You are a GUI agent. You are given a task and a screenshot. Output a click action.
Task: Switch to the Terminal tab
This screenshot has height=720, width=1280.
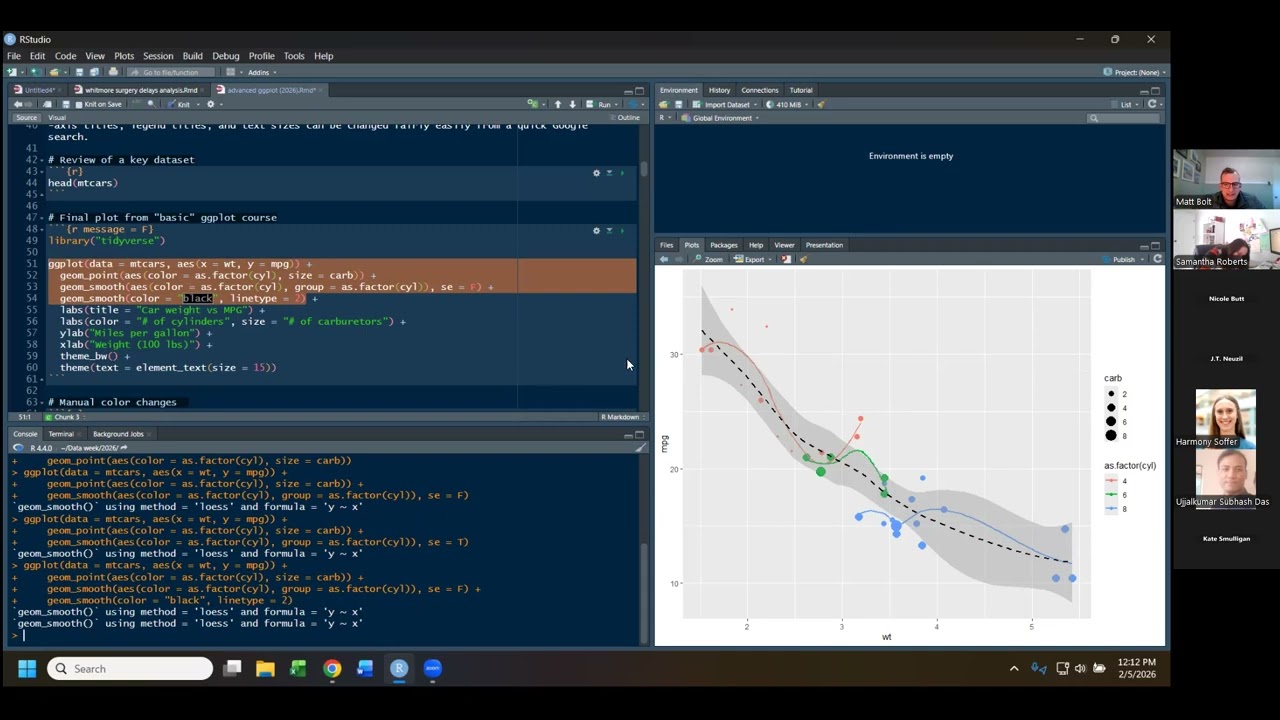click(61, 434)
